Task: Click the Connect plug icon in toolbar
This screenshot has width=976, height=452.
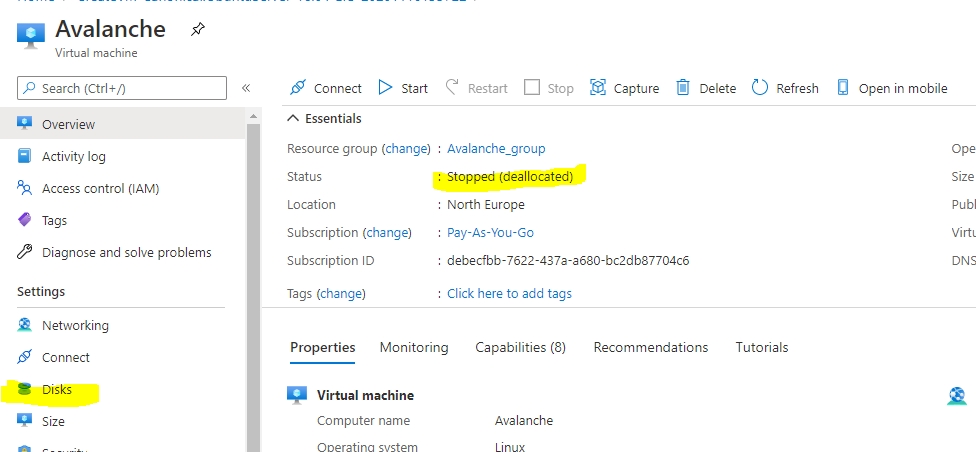Action: 297,88
